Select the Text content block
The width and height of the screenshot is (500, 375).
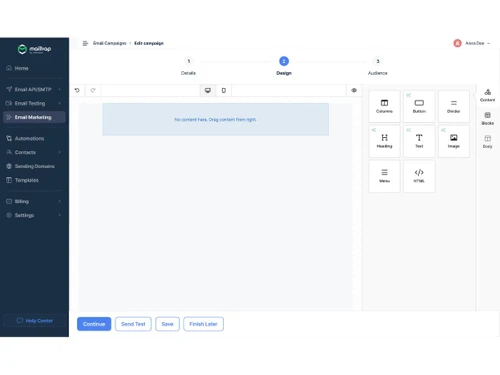click(419, 141)
